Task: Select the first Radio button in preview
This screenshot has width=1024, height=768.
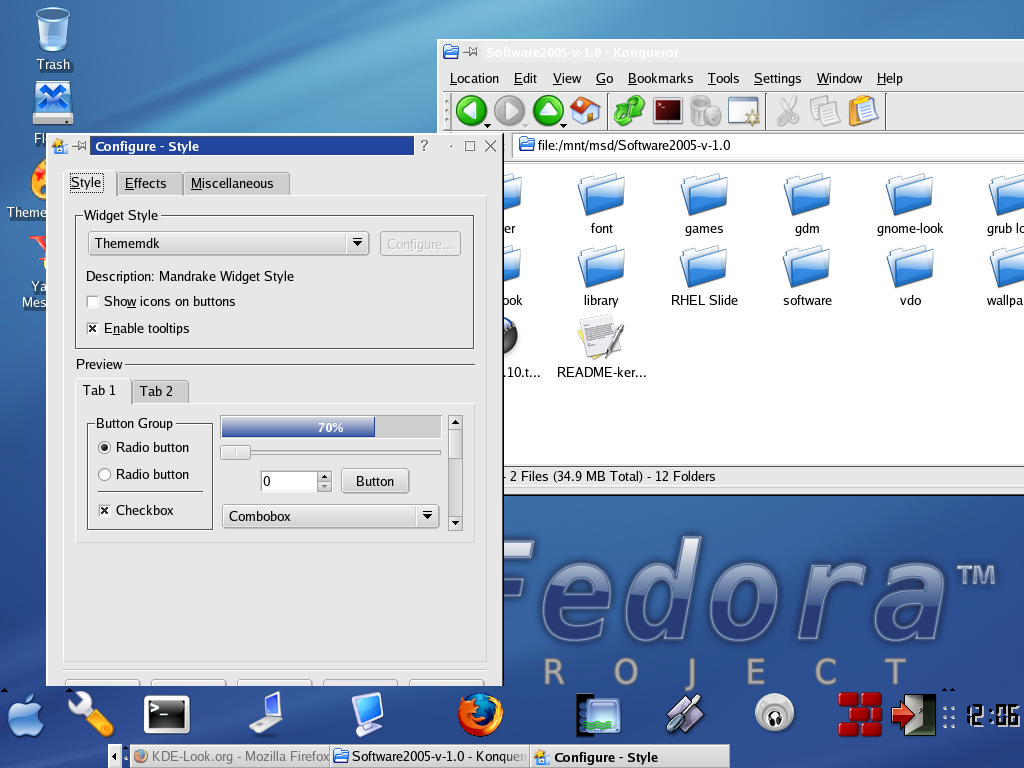Action: point(104,448)
